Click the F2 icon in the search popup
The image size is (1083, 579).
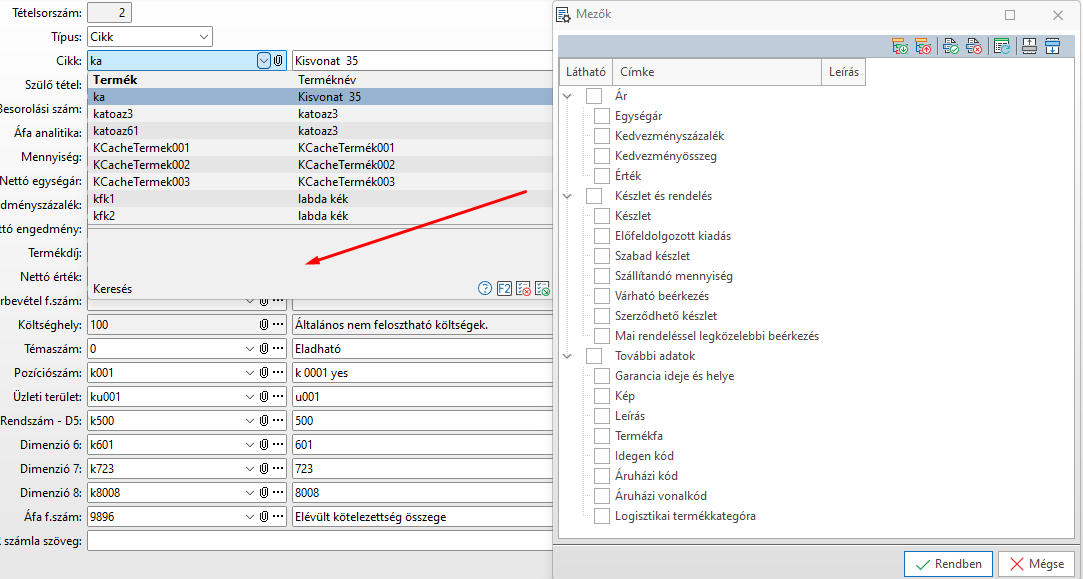(504, 289)
